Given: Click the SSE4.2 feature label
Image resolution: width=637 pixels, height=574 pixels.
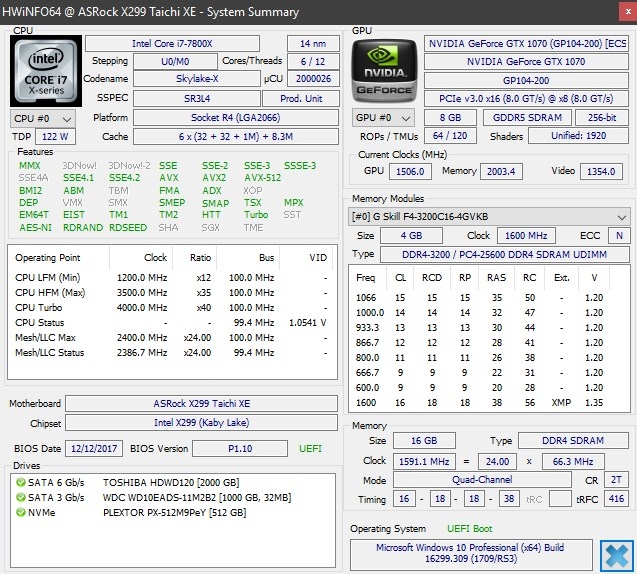Looking at the screenshot, I should [124, 178].
